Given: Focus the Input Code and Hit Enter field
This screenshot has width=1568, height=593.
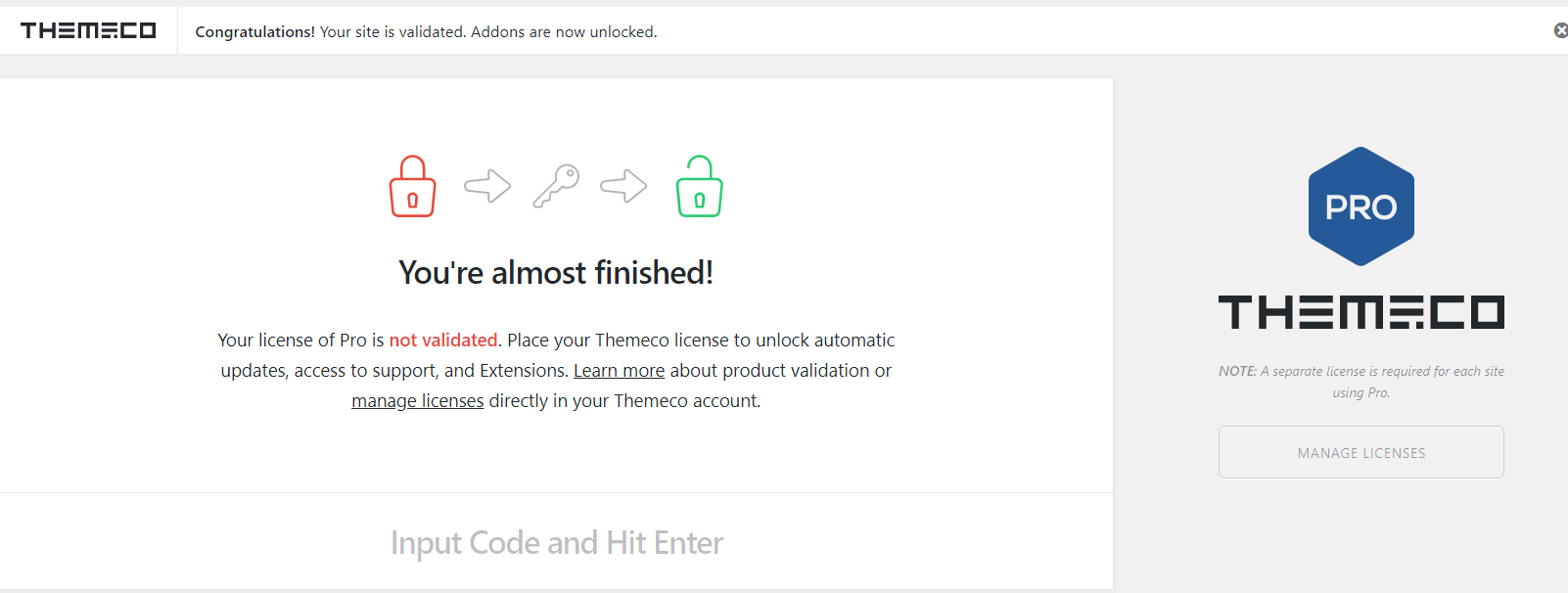Looking at the screenshot, I should pos(556,542).
